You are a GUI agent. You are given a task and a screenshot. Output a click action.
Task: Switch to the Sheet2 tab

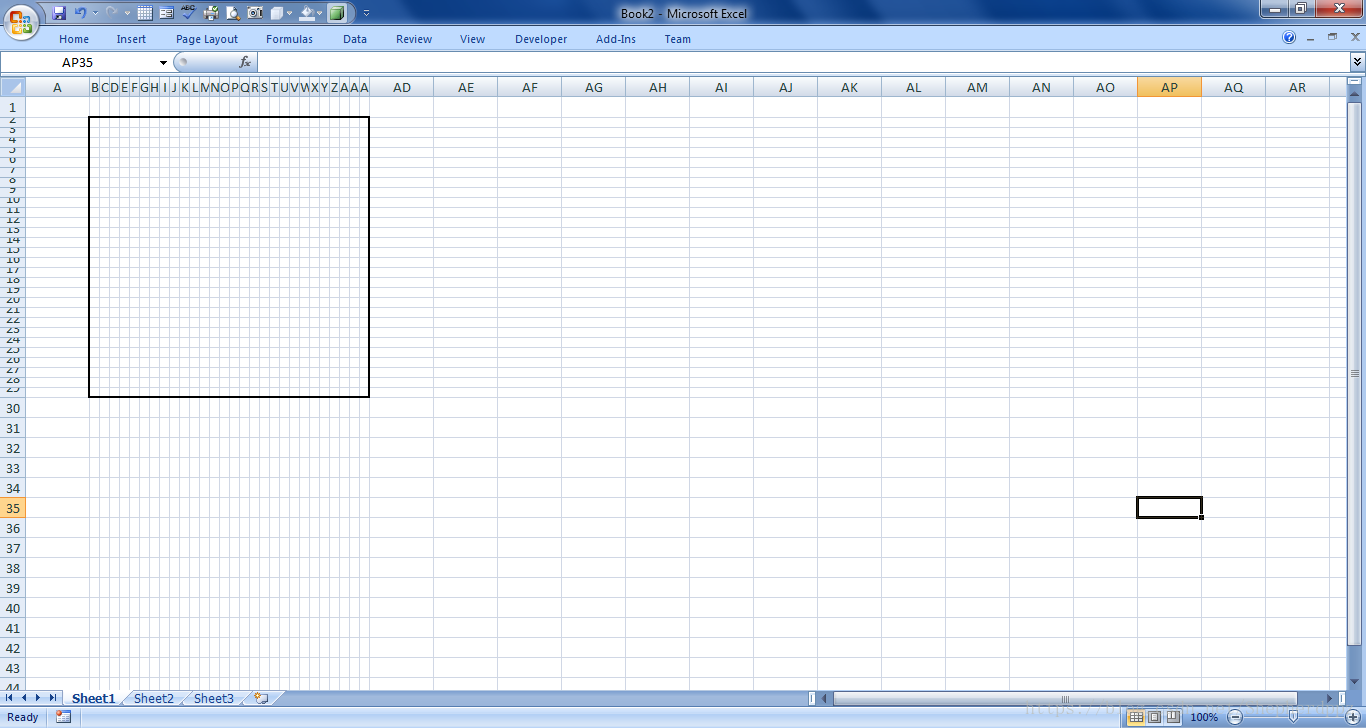(x=154, y=698)
